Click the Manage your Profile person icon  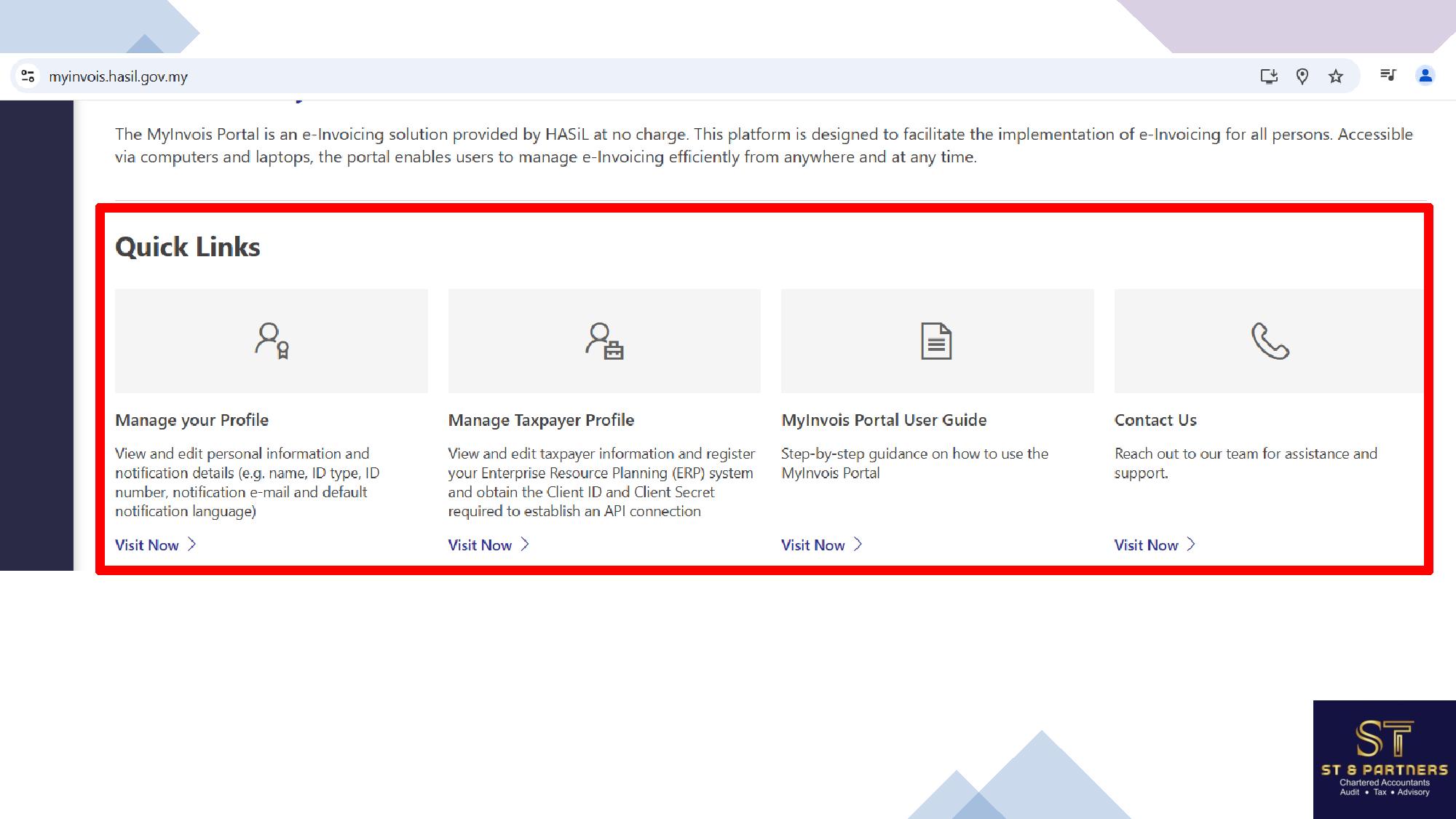pyautogui.click(x=272, y=341)
